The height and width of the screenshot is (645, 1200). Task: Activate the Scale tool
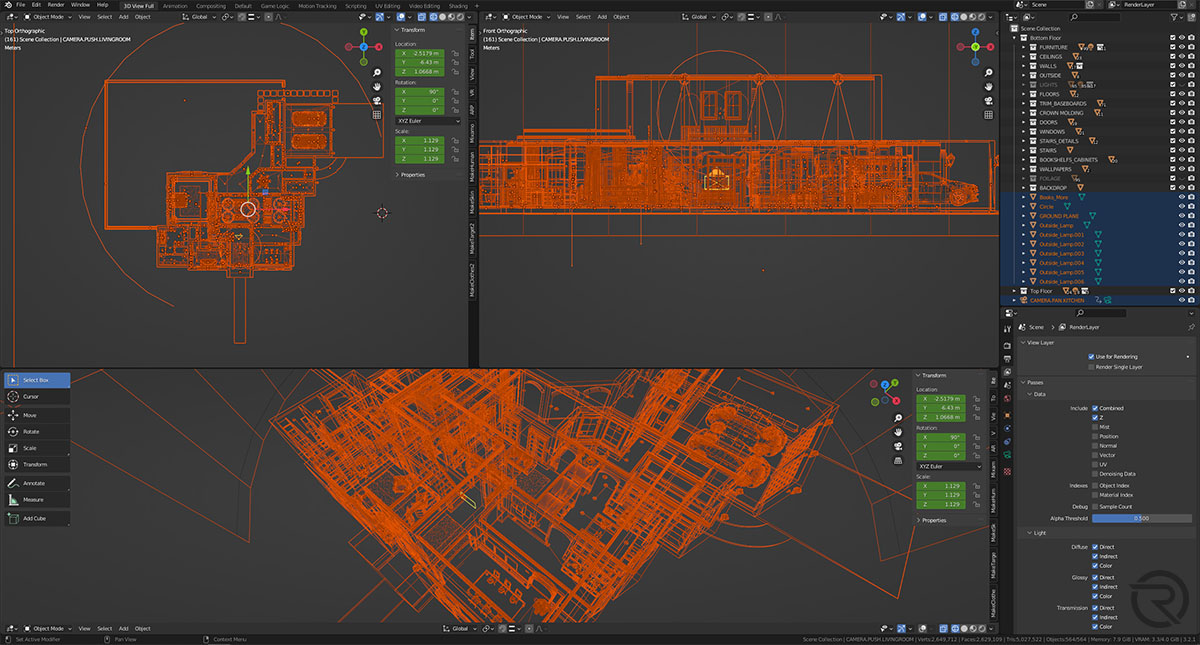tap(37, 448)
